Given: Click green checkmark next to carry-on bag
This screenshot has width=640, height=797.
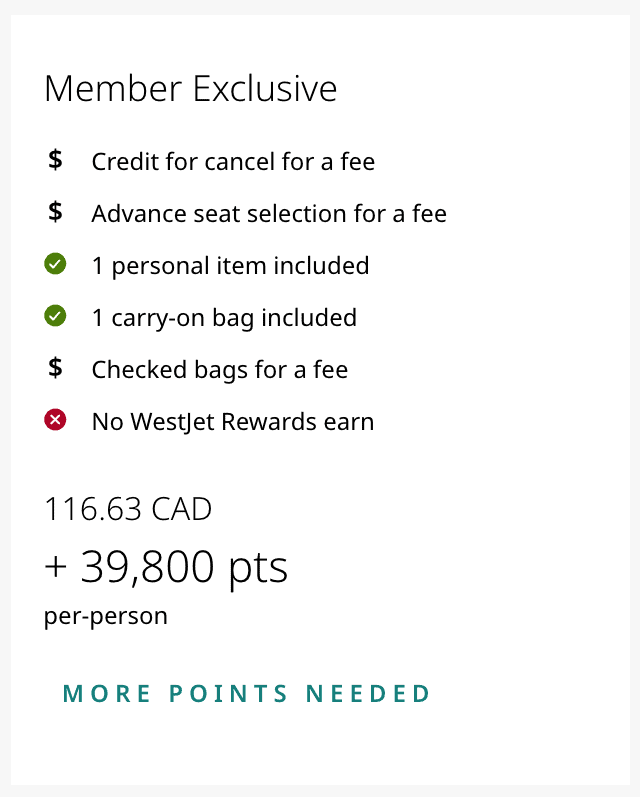Looking at the screenshot, I should (55, 317).
